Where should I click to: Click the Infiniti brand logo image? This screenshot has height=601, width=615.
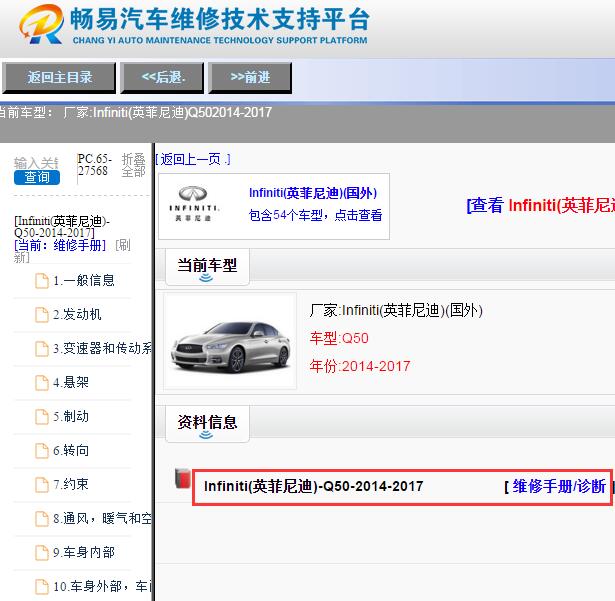[193, 204]
